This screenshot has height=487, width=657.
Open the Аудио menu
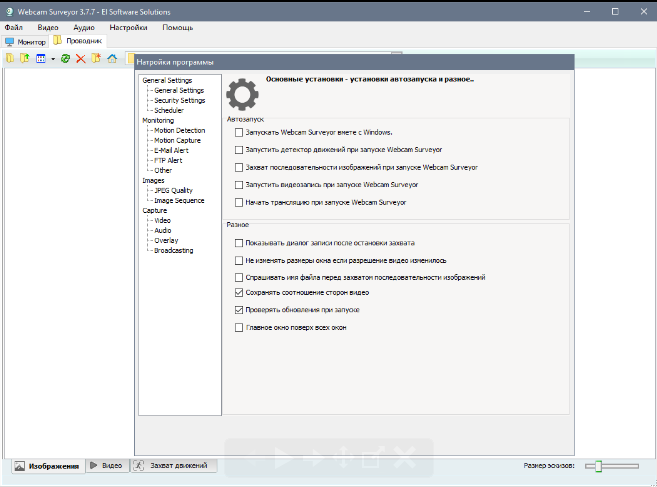click(x=84, y=28)
